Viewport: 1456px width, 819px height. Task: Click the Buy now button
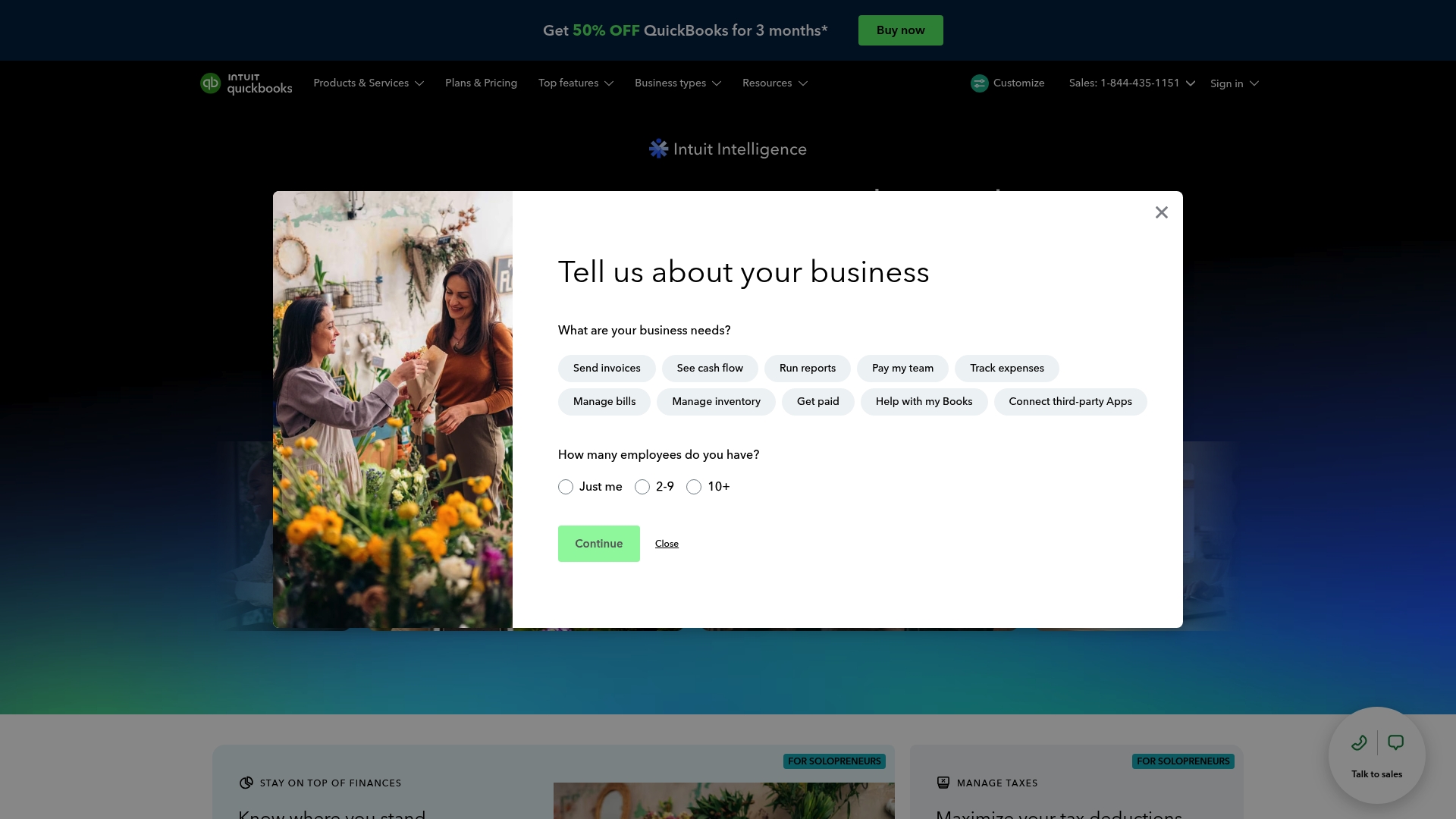(x=901, y=30)
